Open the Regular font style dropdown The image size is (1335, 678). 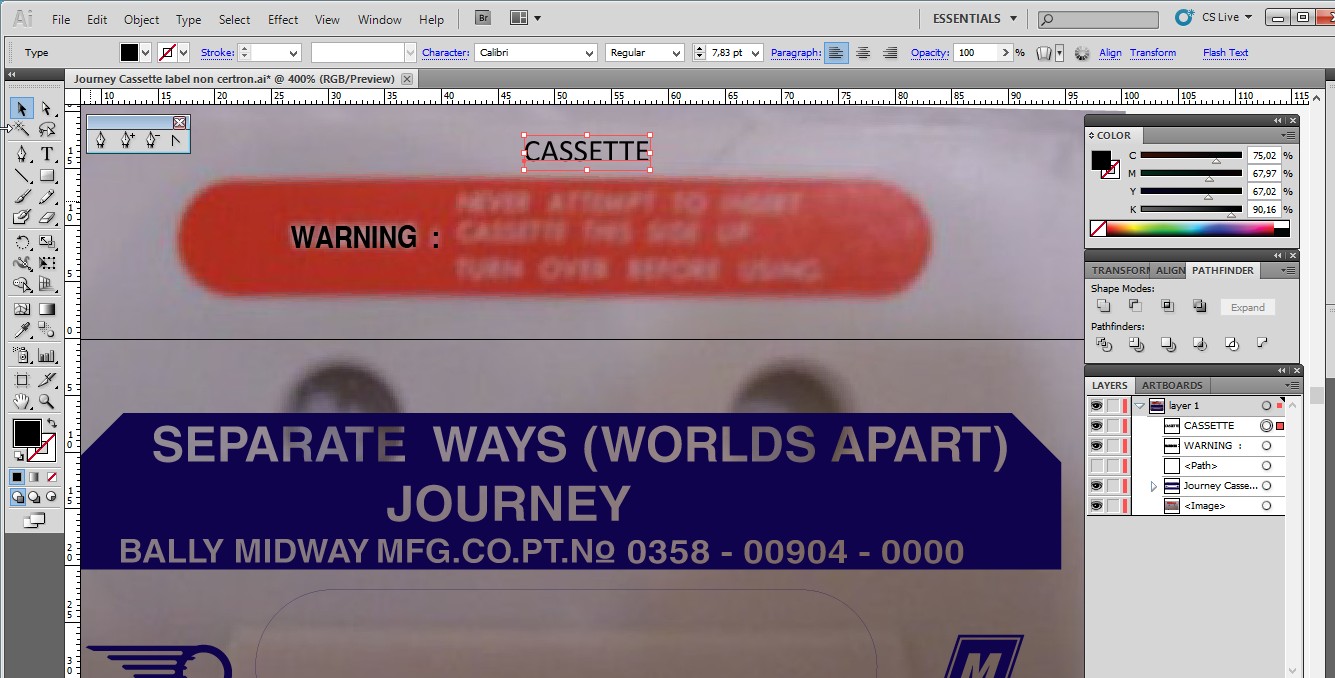(677, 53)
